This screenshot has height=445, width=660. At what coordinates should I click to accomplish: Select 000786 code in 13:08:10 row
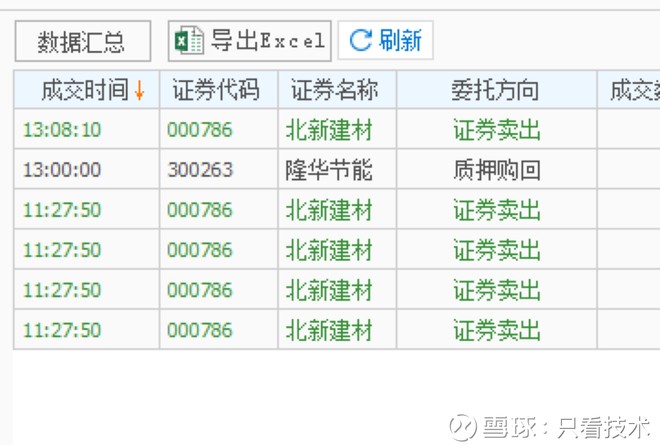click(219, 129)
